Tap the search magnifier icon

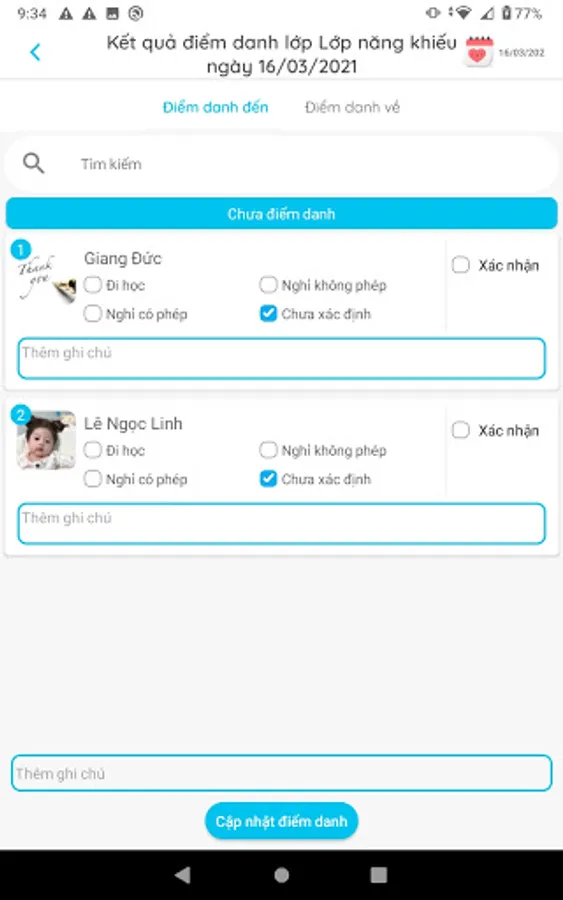[x=33, y=164]
